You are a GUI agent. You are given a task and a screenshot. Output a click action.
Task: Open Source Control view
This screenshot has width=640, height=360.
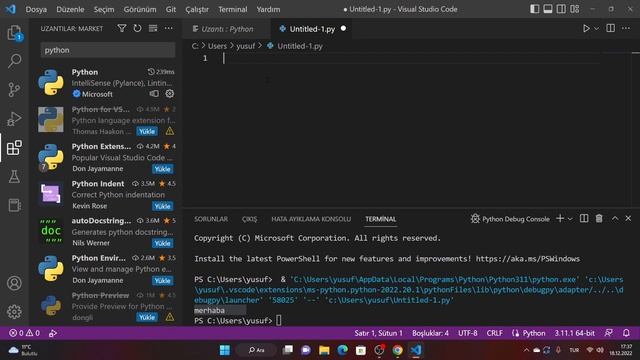tap(14, 89)
